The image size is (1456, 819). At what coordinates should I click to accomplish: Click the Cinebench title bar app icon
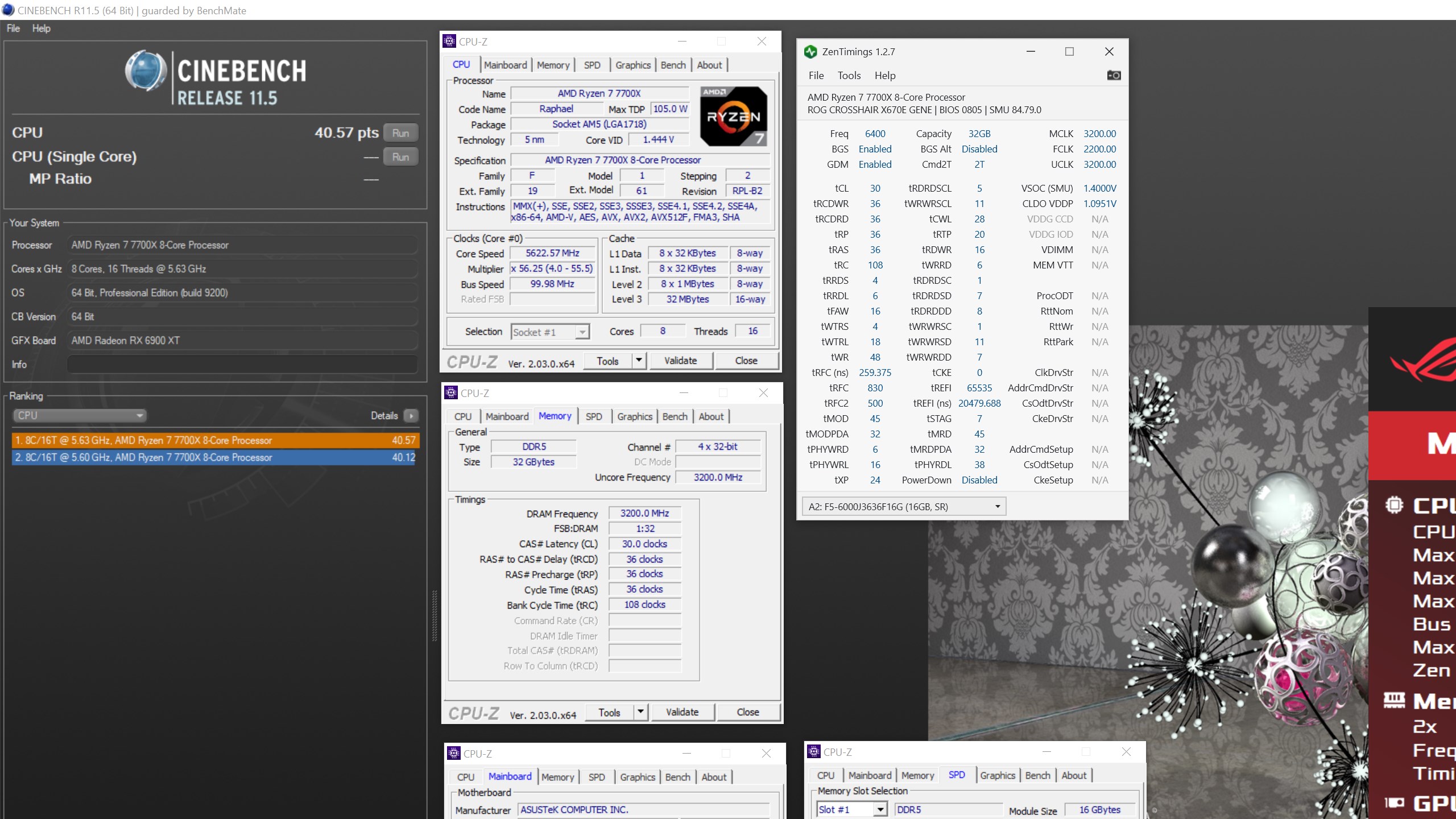pos(8,10)
